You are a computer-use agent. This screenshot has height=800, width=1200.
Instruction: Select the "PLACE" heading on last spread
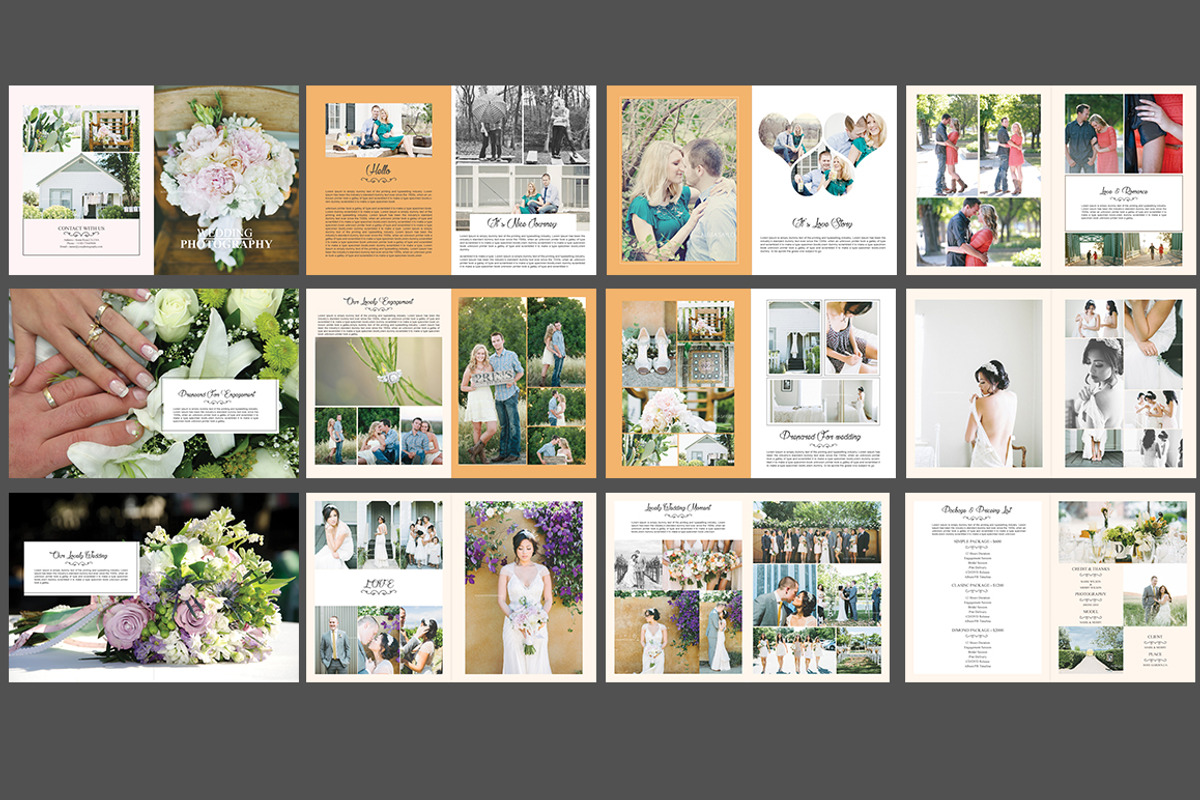tap(1155, 654)
